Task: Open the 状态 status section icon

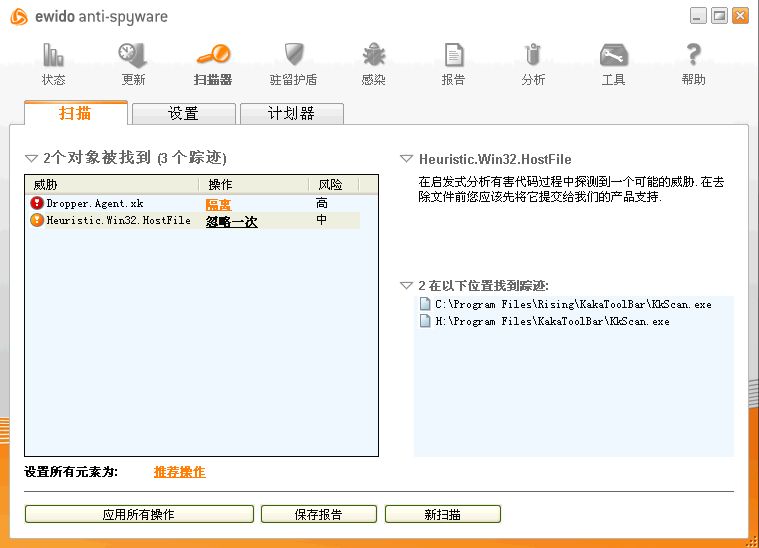Action: [53, 55]
